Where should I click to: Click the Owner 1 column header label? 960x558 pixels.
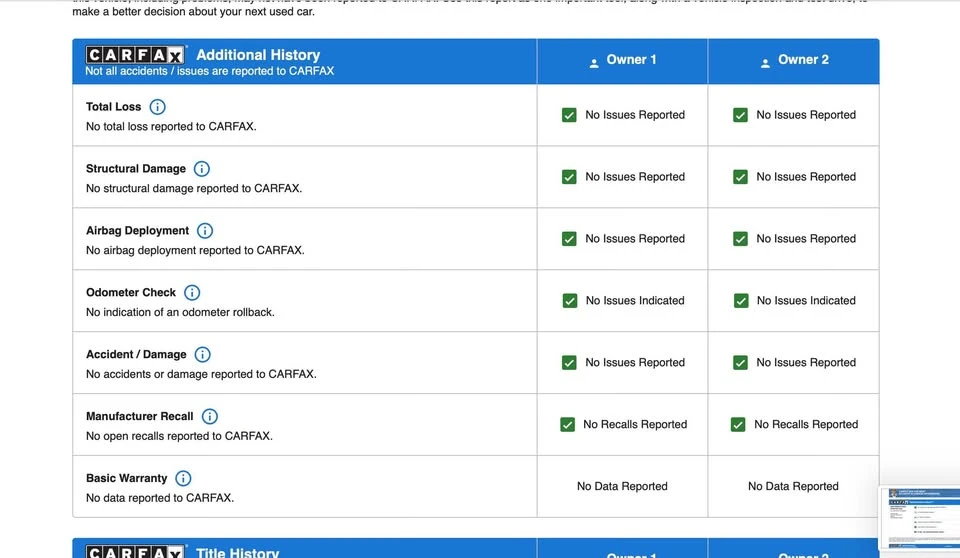point(631,60)
